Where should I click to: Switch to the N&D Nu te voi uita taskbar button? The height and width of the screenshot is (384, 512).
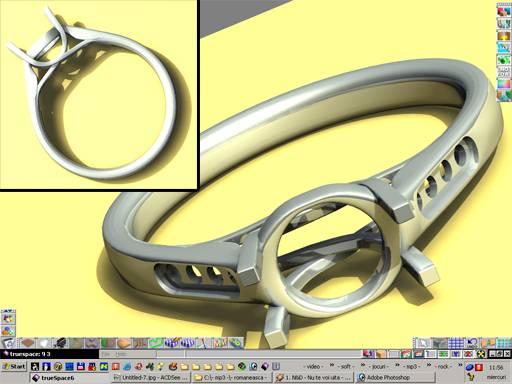pyautogui.click(x=313, y=378)
